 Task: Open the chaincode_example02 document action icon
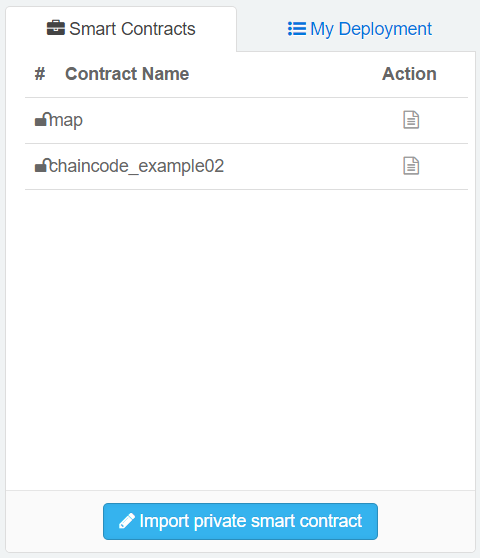coord(411,166)
